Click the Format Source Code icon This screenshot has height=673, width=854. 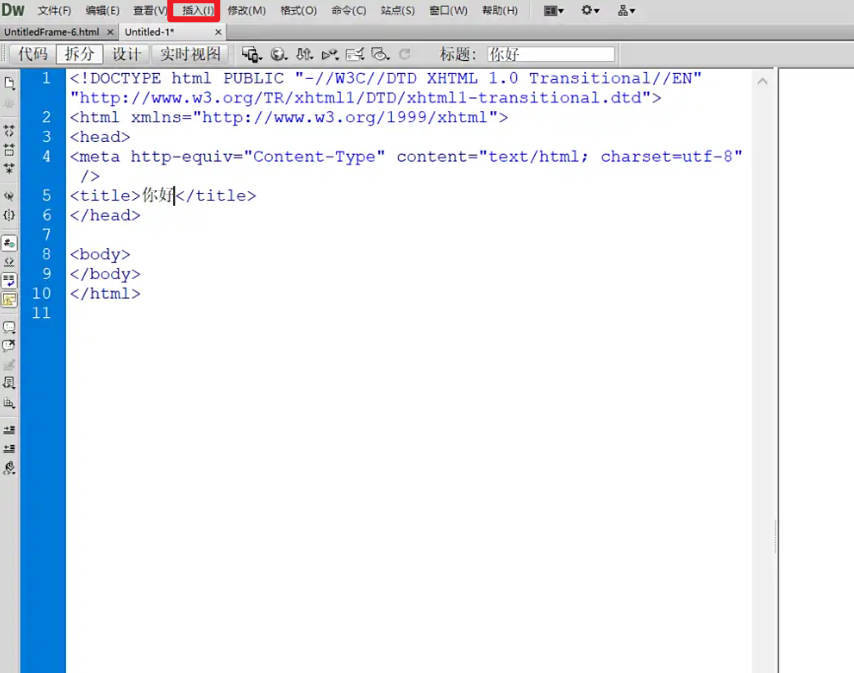9,468
